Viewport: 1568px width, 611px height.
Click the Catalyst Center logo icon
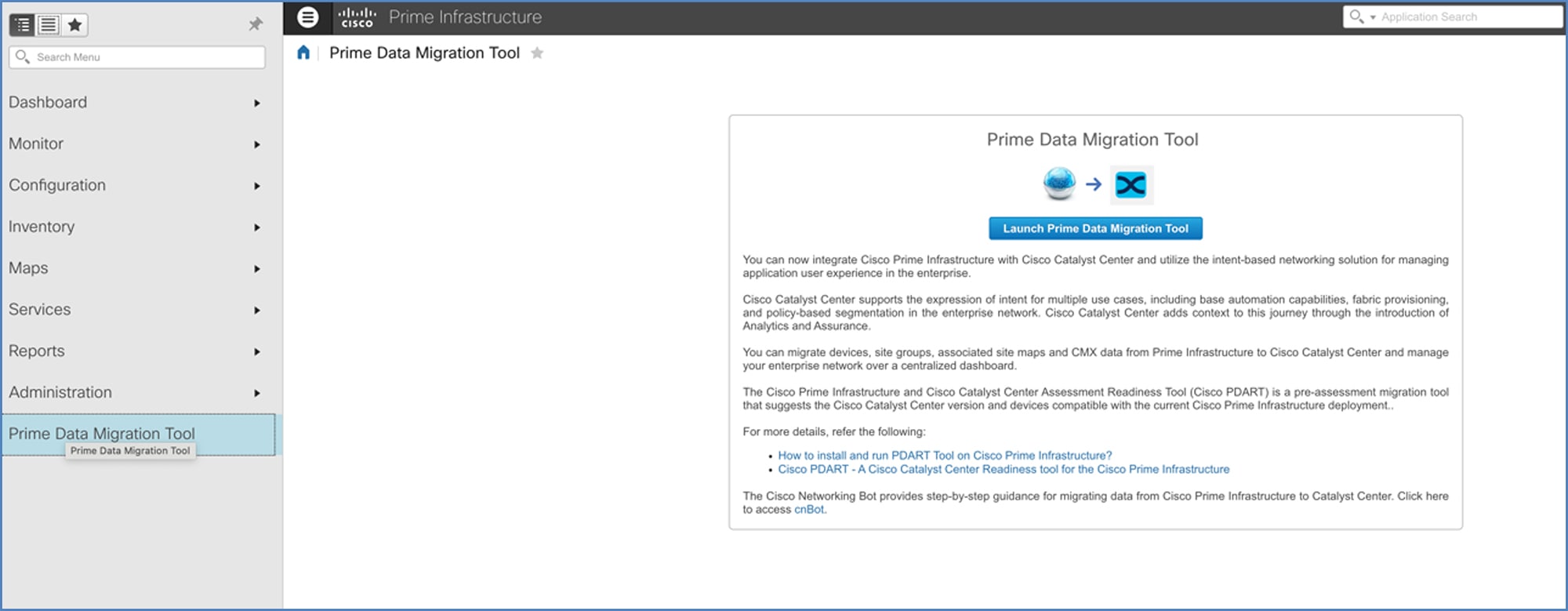pyautogui.click(x=1131, y=185)
